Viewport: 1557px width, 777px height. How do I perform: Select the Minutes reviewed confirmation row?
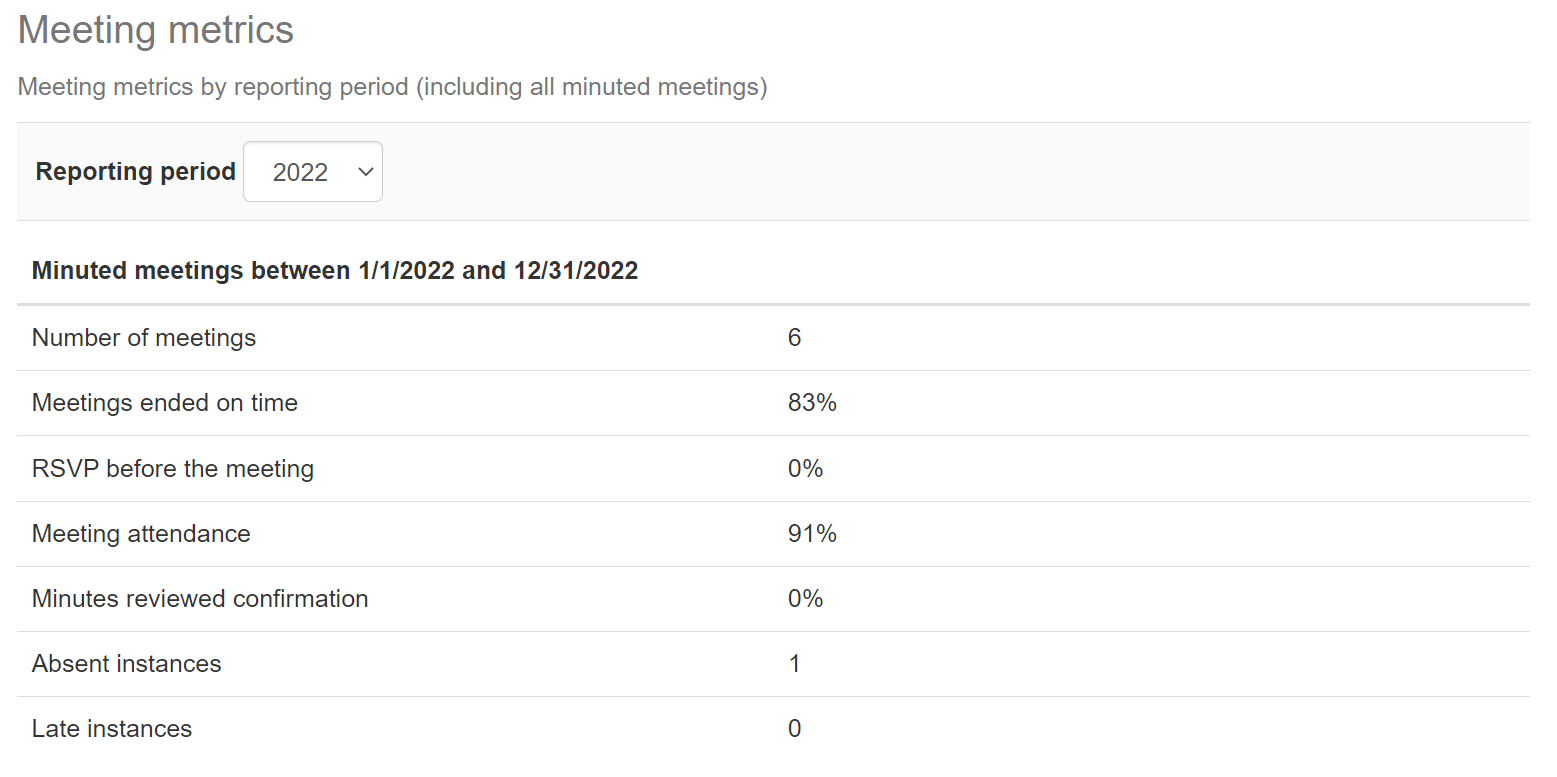[x=773, y=599]
